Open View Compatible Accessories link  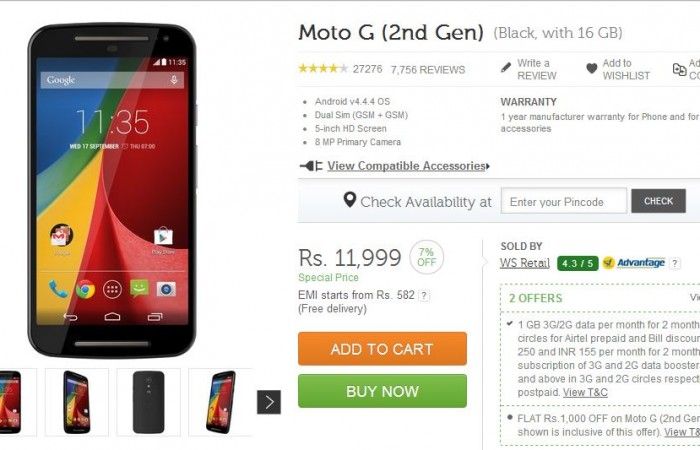click(x=408, y=166)
